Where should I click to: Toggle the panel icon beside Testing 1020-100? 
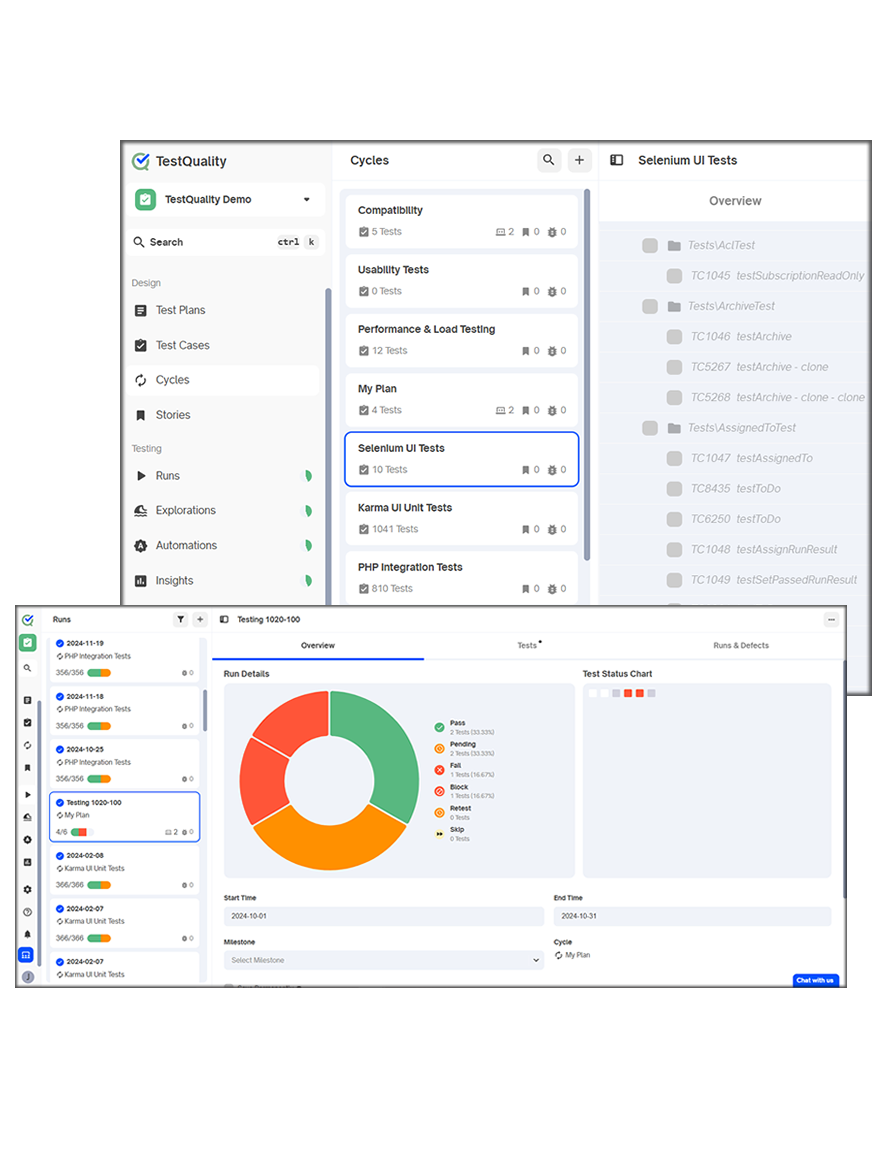224,619
